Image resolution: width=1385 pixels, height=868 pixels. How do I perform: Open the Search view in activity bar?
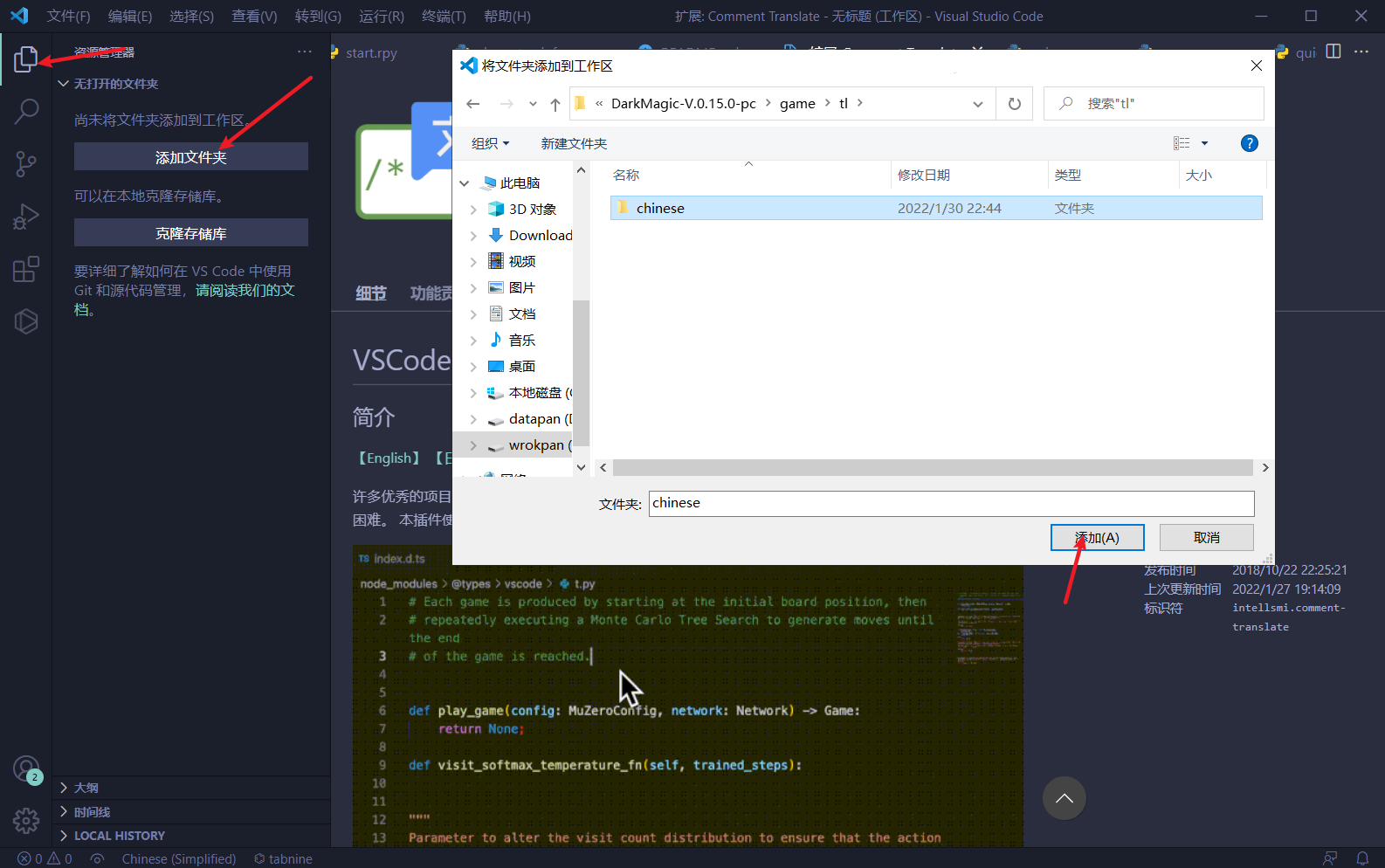coord(26,111)
